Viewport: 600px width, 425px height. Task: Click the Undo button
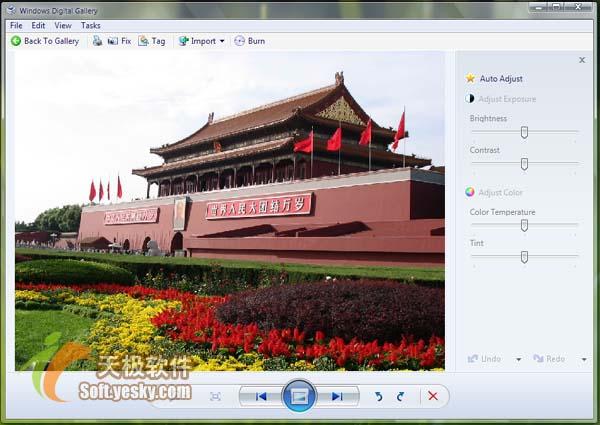pyautogui.click(x=484, y=359)
